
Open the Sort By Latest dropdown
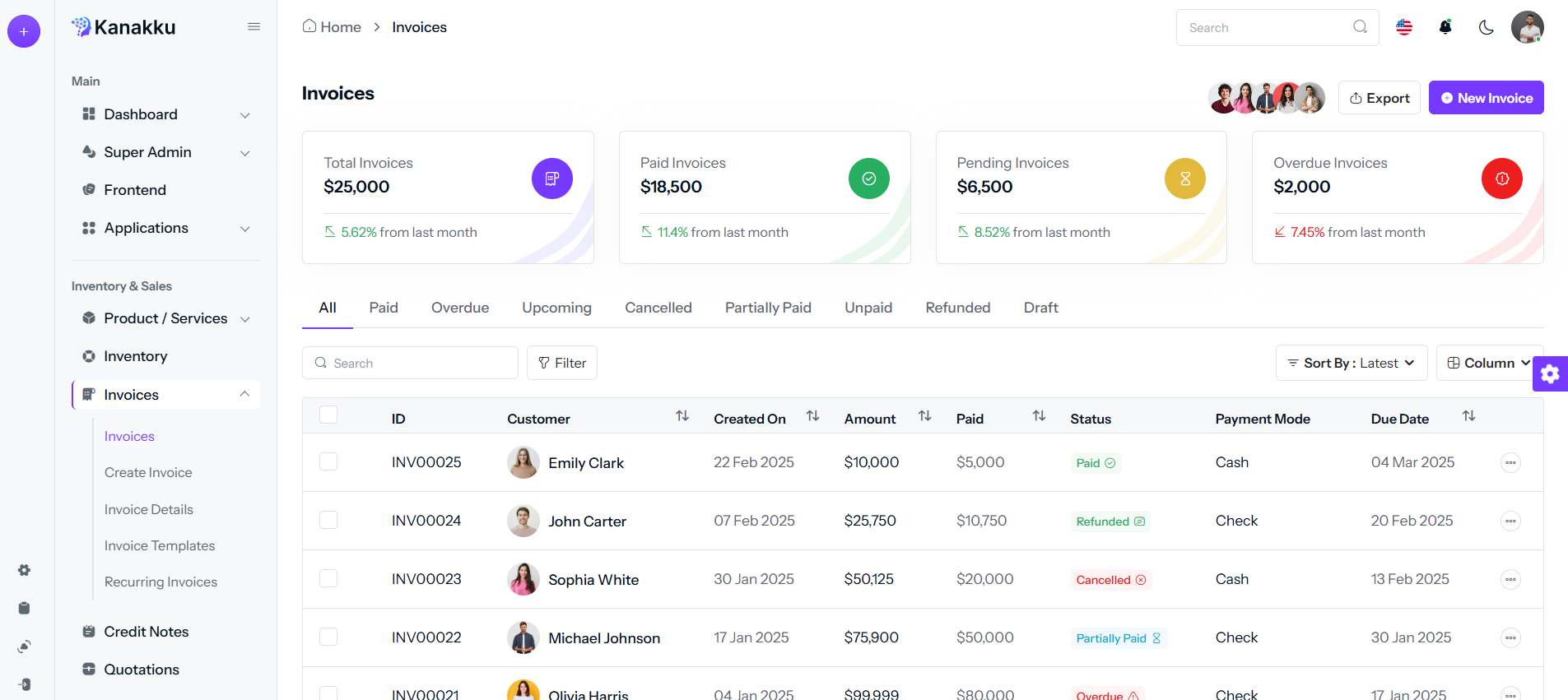(1351, 363)
